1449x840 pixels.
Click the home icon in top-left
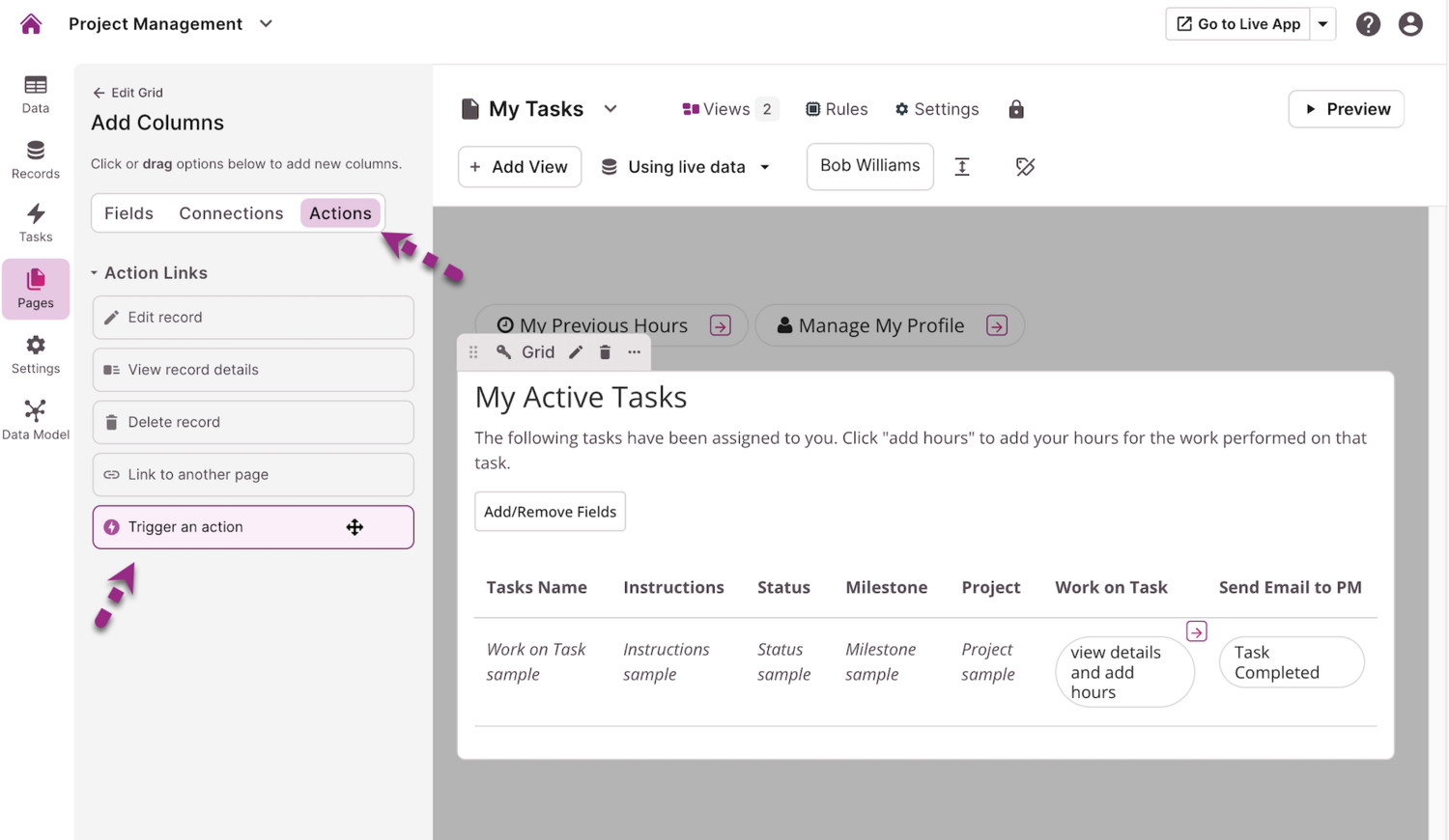(31, 24)
